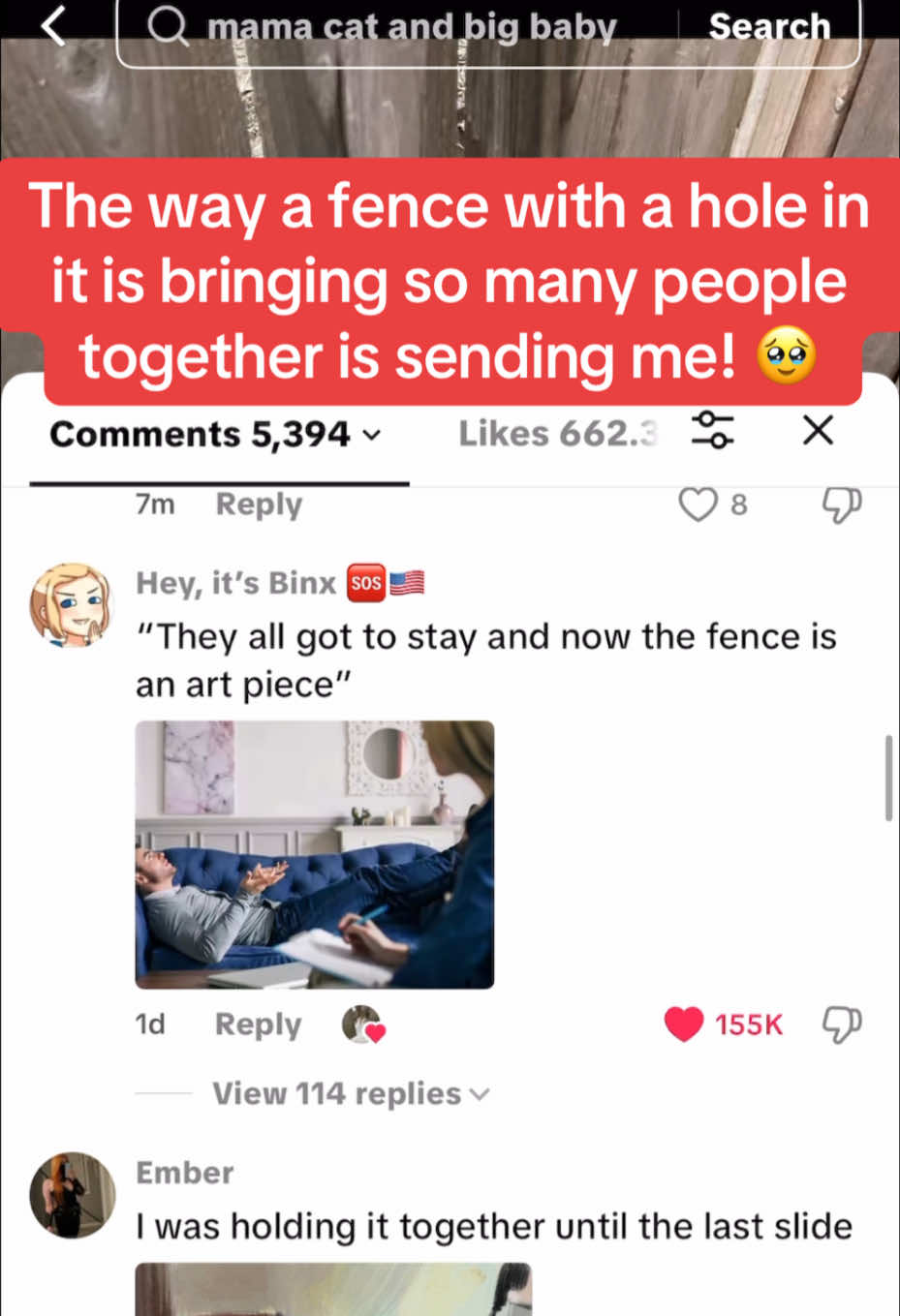Switch to the Likes tab
This screenshot has height=1316, width=900.
point(558,434)
